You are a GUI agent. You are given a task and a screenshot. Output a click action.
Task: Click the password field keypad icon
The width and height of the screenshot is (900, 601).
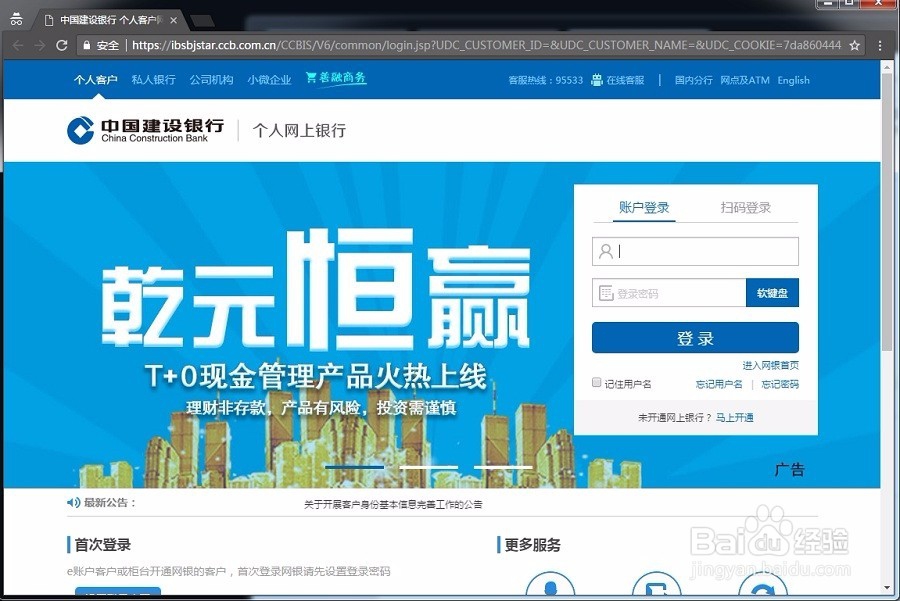(x=606, y=293)
